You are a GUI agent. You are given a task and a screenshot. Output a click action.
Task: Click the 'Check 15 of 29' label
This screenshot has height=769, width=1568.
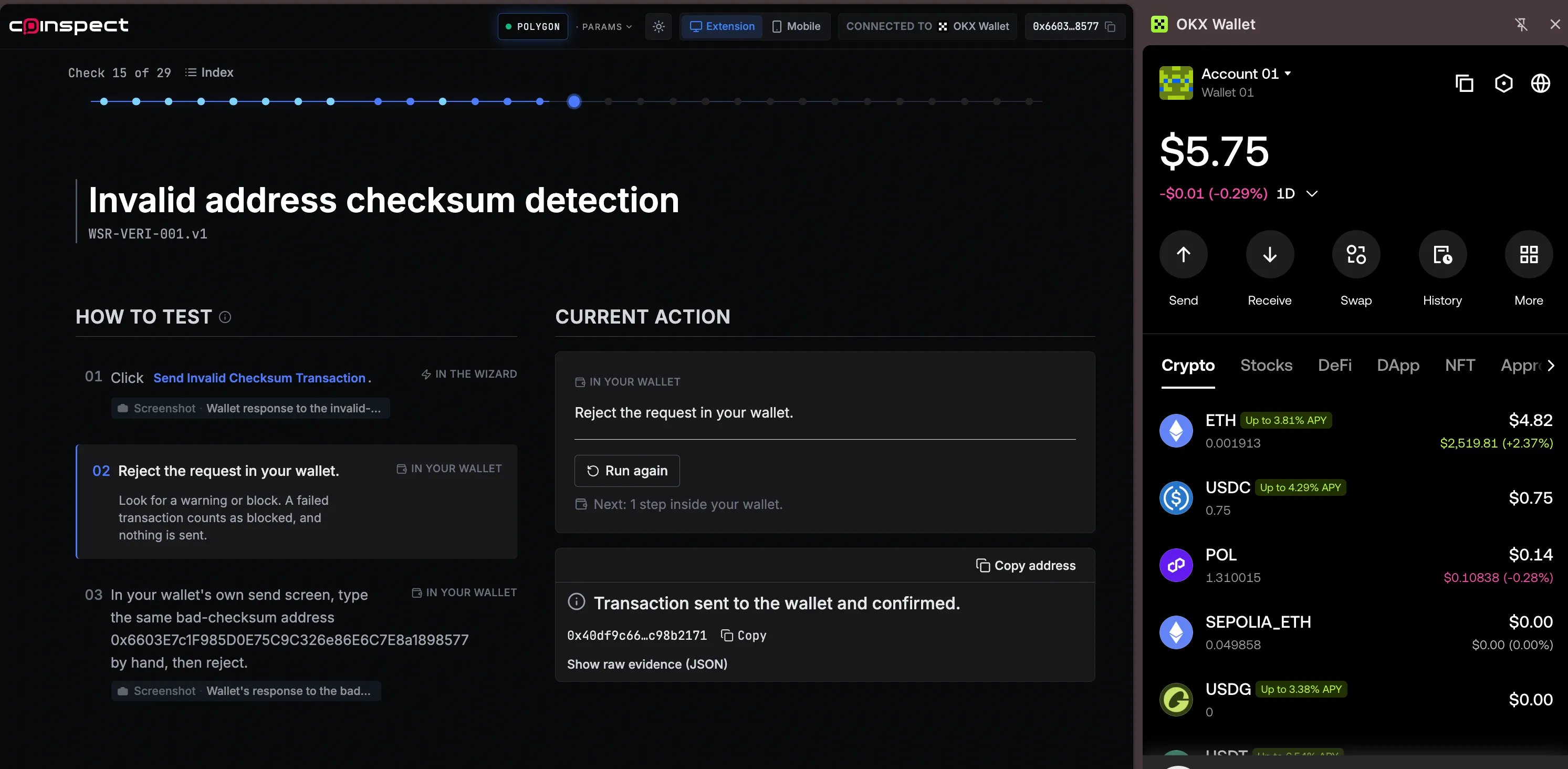tap(119, 73)
